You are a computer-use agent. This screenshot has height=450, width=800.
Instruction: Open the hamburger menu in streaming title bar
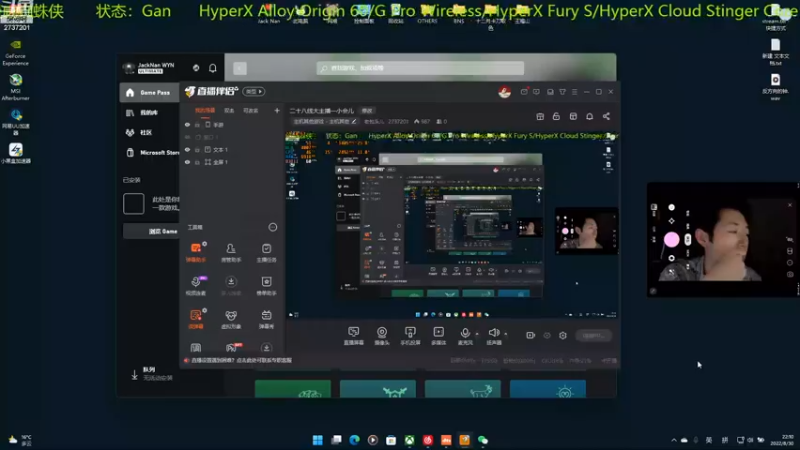tap(574, 92)
